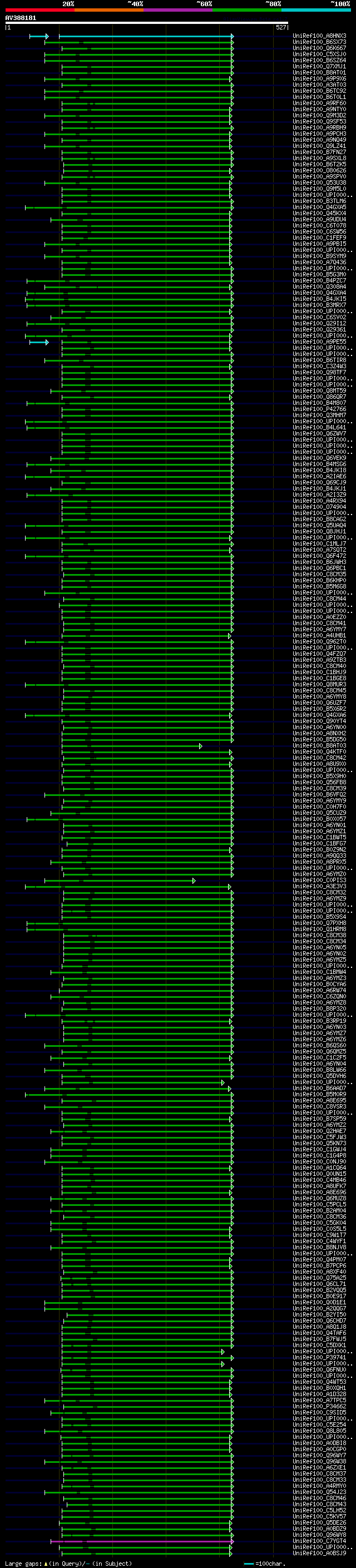Click the shortened green bar of B8AT03
The width and height of the screenshot is (356, 1568).
(131, 746)
